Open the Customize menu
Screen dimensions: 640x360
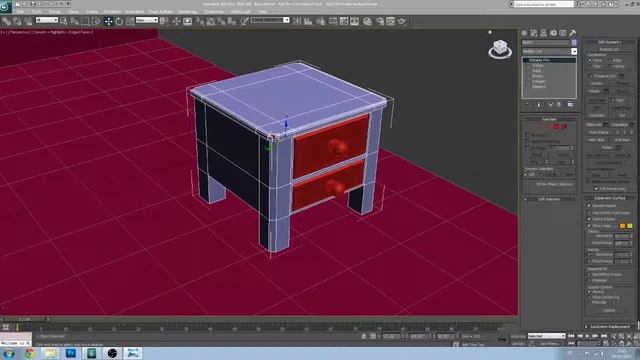pos(213,11)
